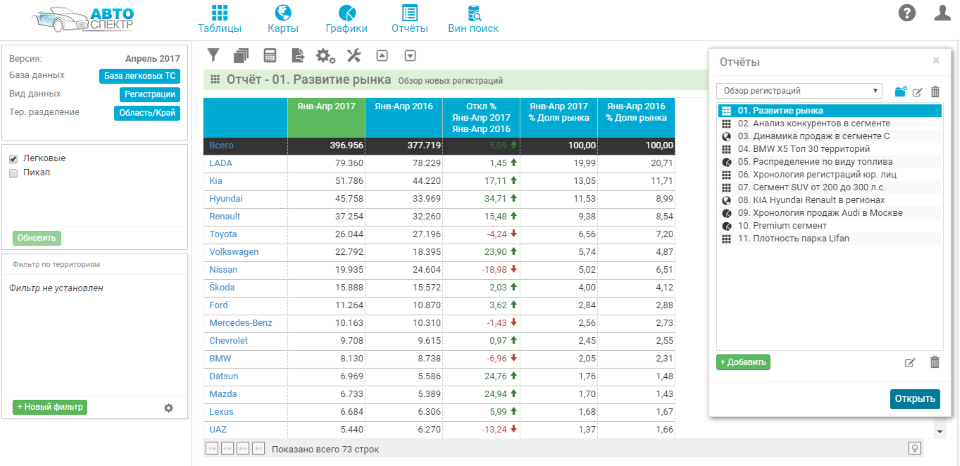This screenshot has height=466, width=960.
Task: Switch to the Графики section
Action: (346, 19)
